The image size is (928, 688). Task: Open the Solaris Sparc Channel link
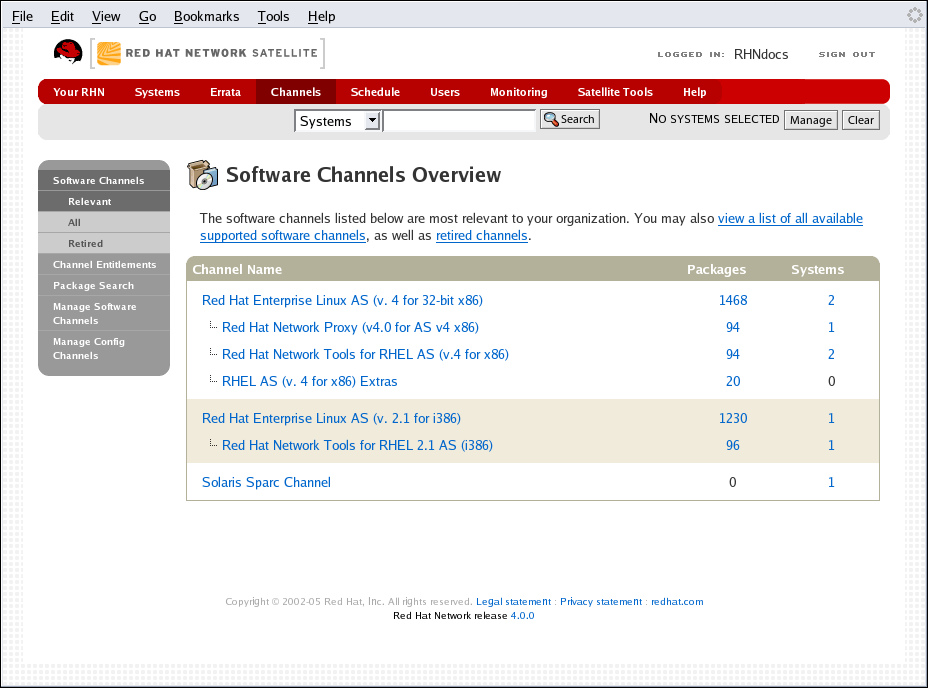click(x=266, y=482)
